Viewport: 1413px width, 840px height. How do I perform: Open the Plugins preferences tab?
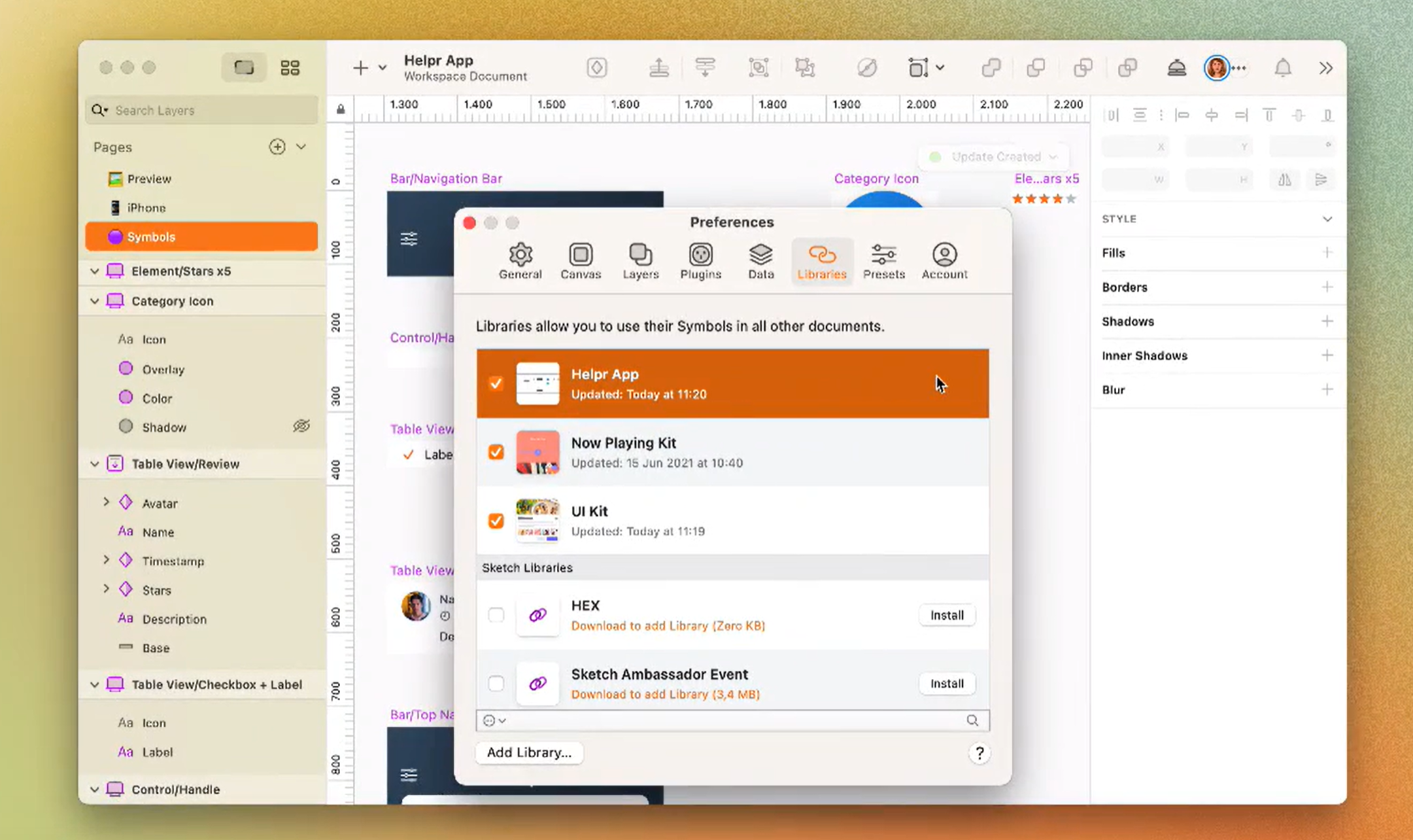tap(700, 261)
